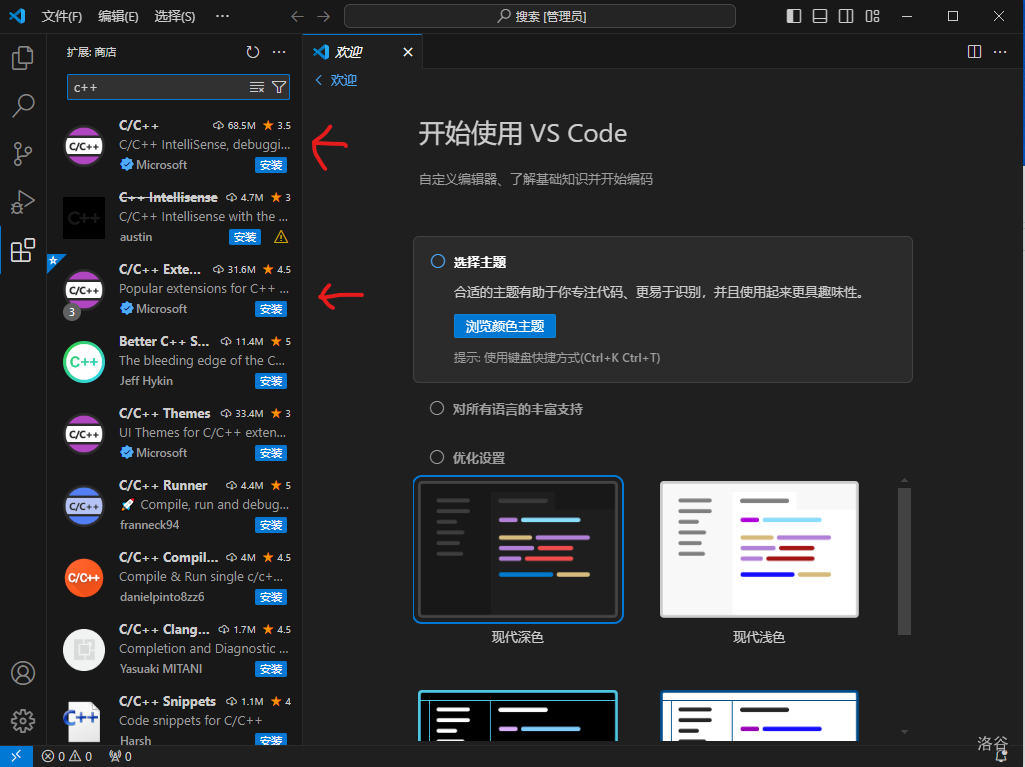Screen dimensions: 1025x767
Task: Choose the light high contrast theme preview
Action: tap(759, 715)
